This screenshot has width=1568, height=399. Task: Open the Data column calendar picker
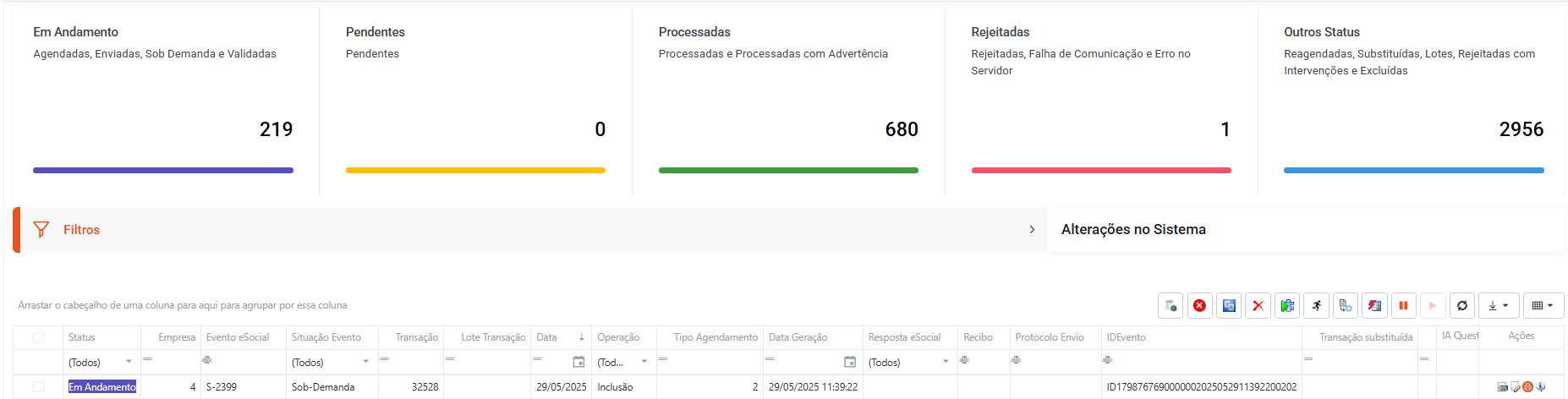pos(578,362)
